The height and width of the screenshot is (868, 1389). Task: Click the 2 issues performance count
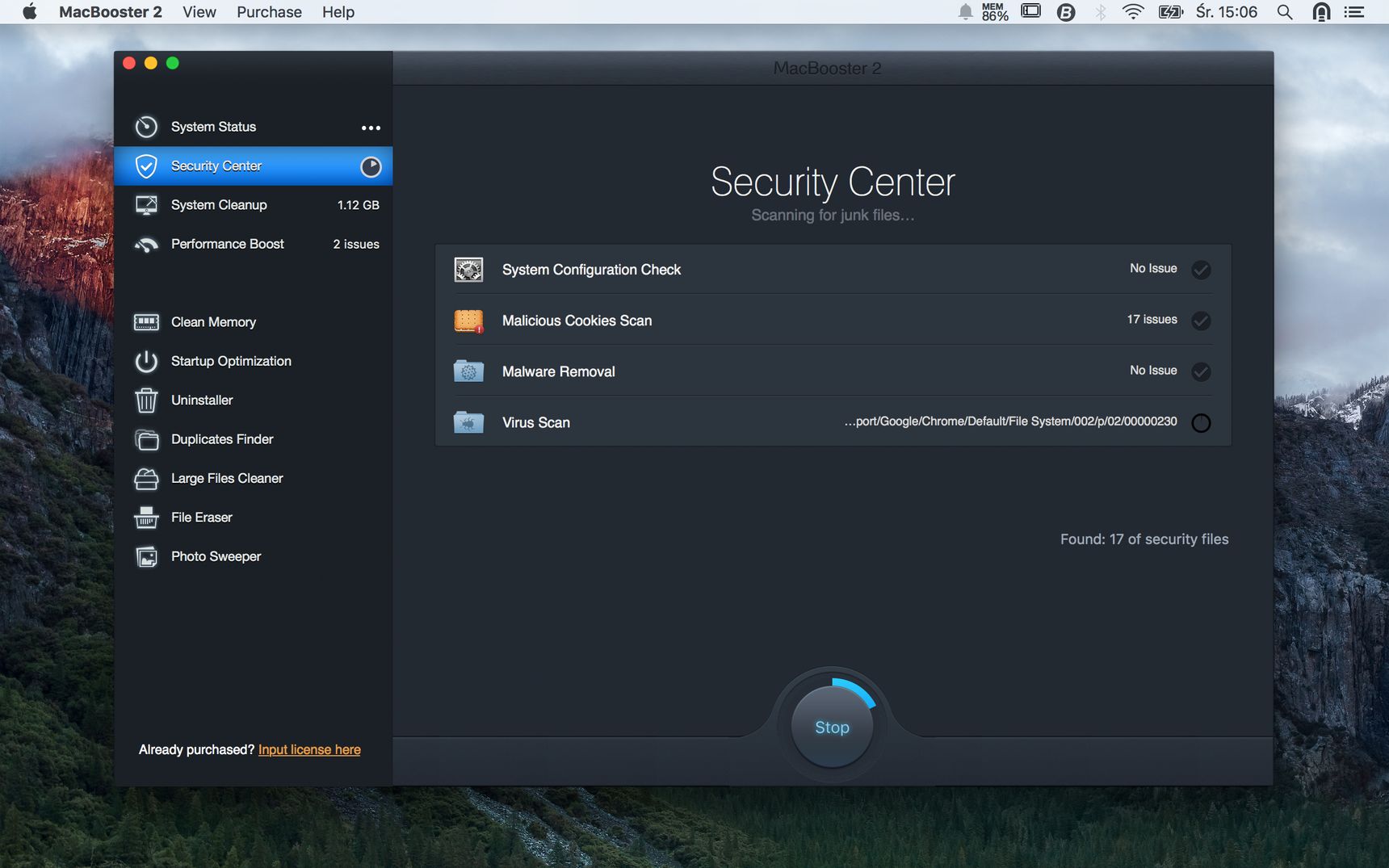point(356,244)
